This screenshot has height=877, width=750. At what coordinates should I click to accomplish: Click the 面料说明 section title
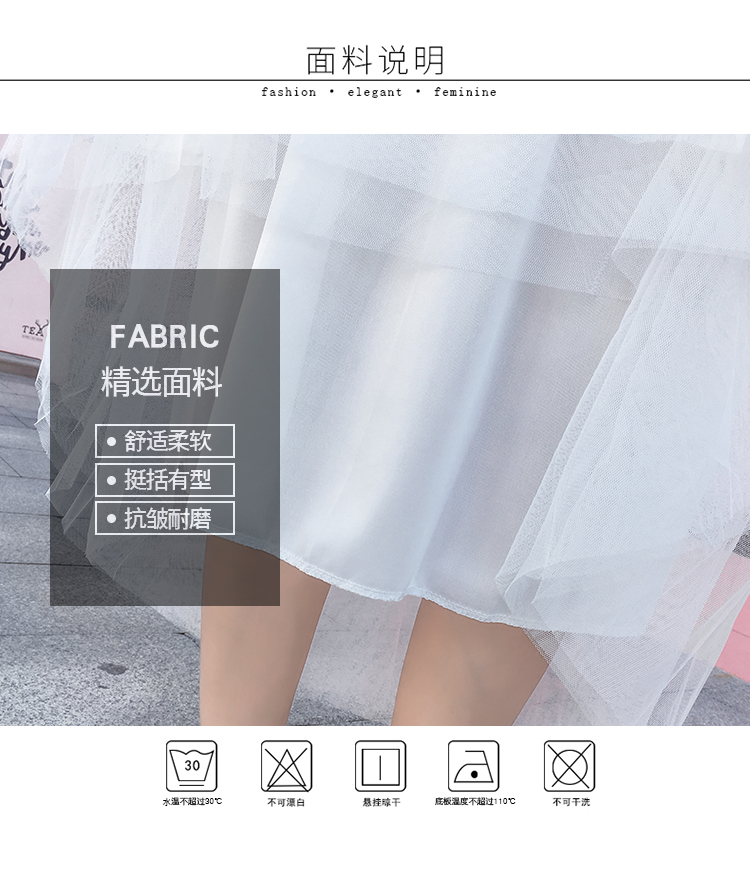pos(375,60)
